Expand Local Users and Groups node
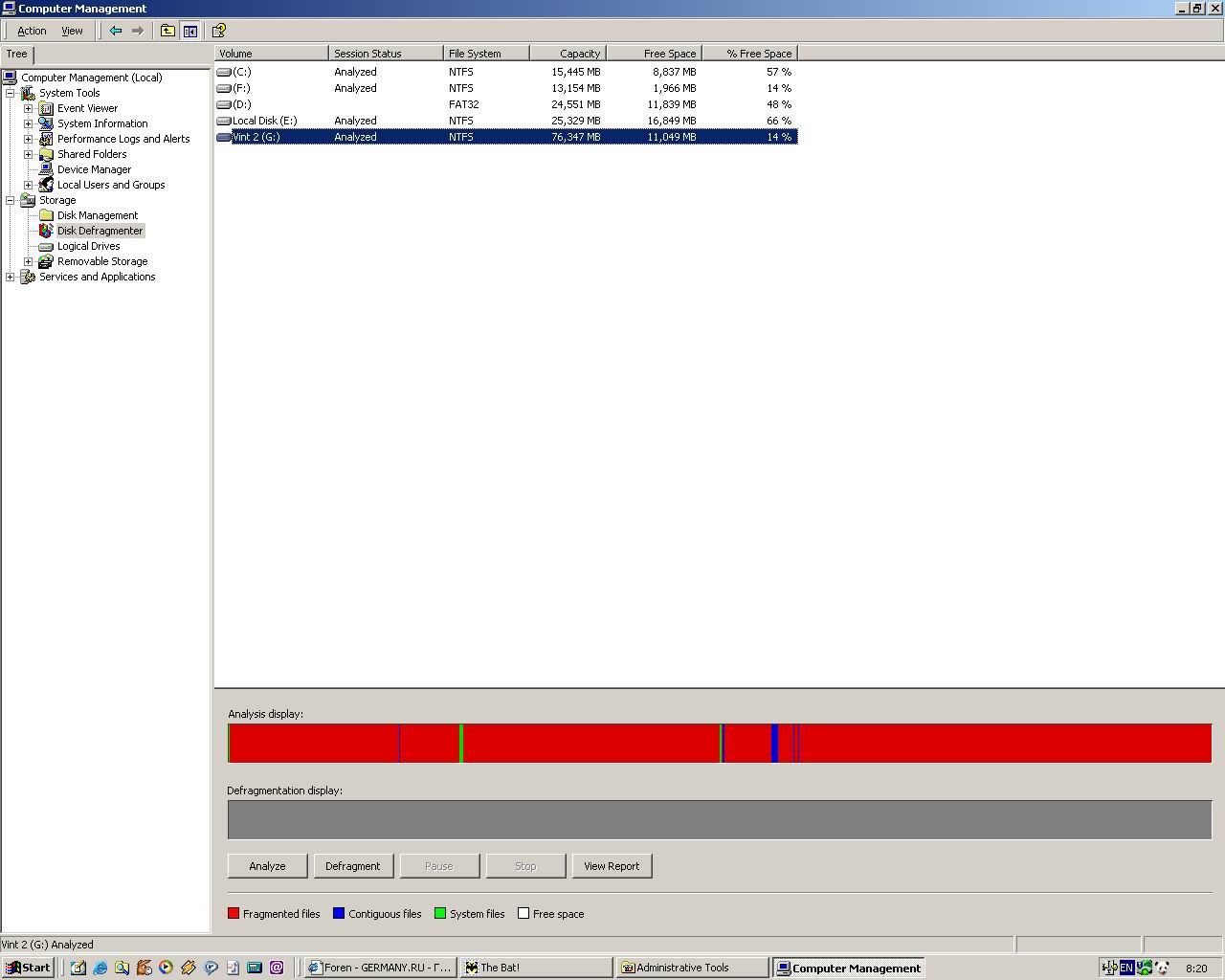1225x980 pixels. [x=29, y=185]
